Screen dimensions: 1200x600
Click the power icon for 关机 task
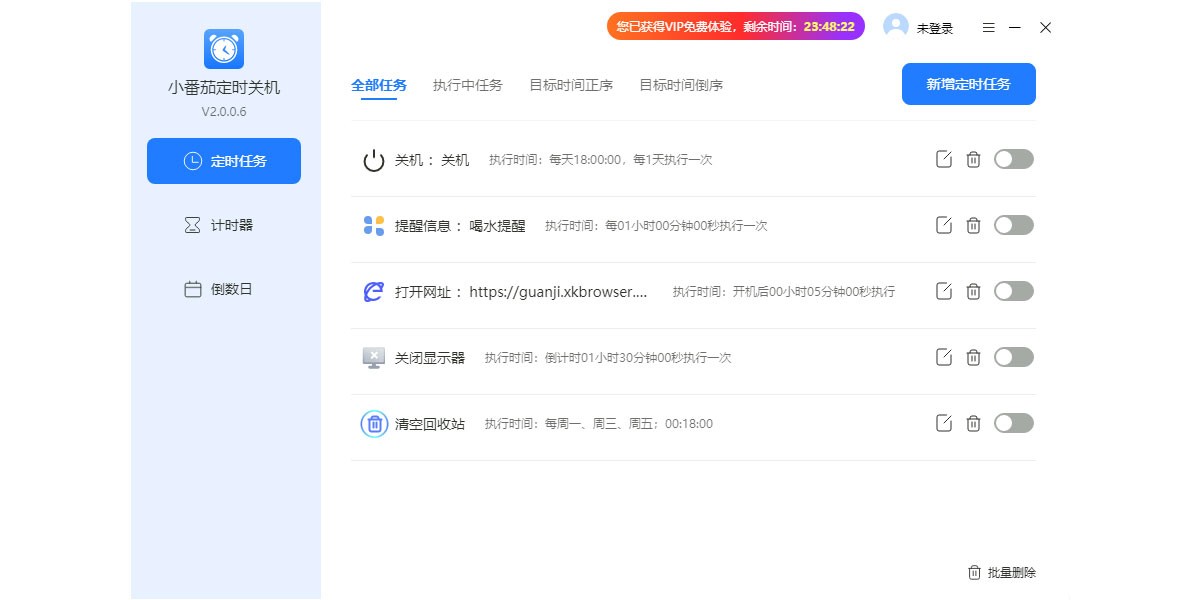(x=373, y=159)
